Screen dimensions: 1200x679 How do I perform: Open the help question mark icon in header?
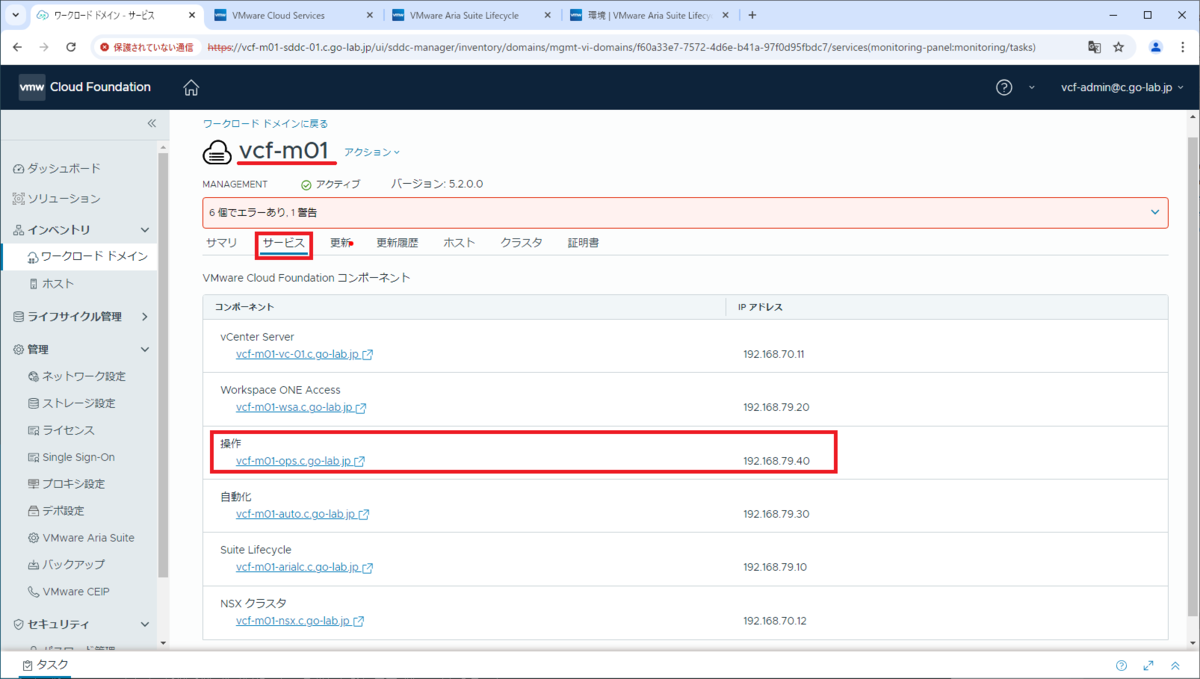point(1004,88)
